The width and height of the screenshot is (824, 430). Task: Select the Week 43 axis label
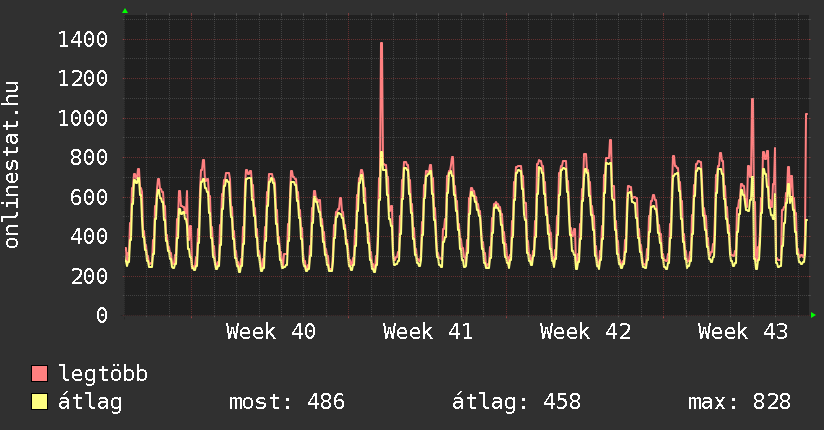pyautogui.click(x=743, y=332)
